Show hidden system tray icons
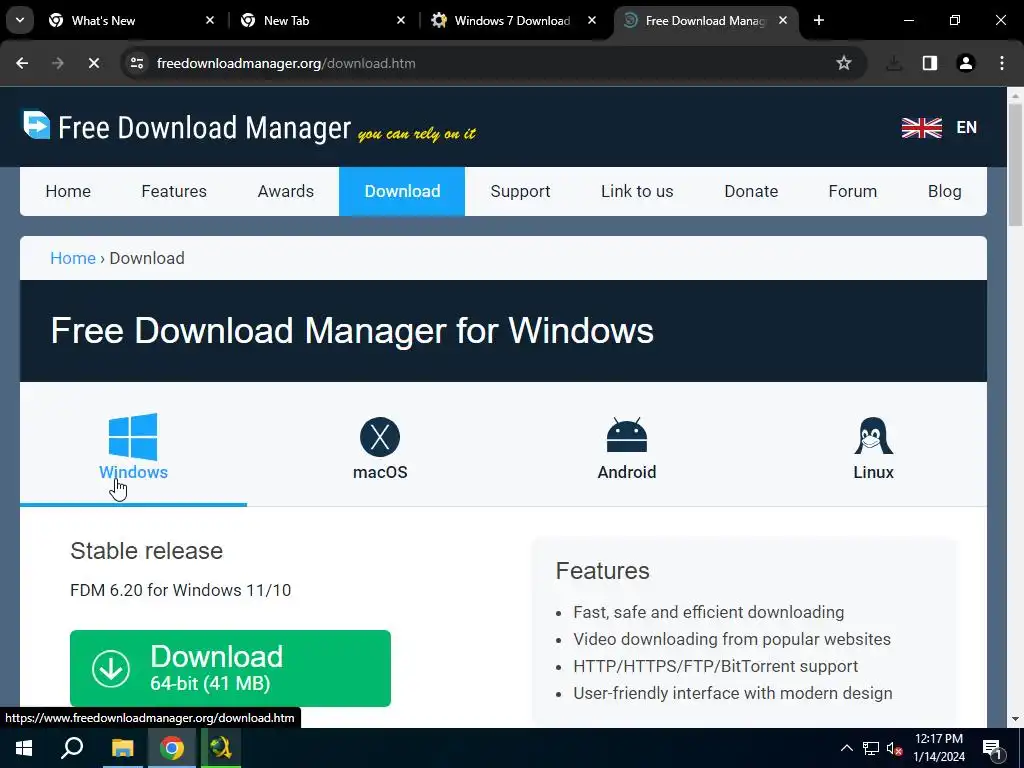Viewport: 1024px width, 768px height. tap(846, 748)
